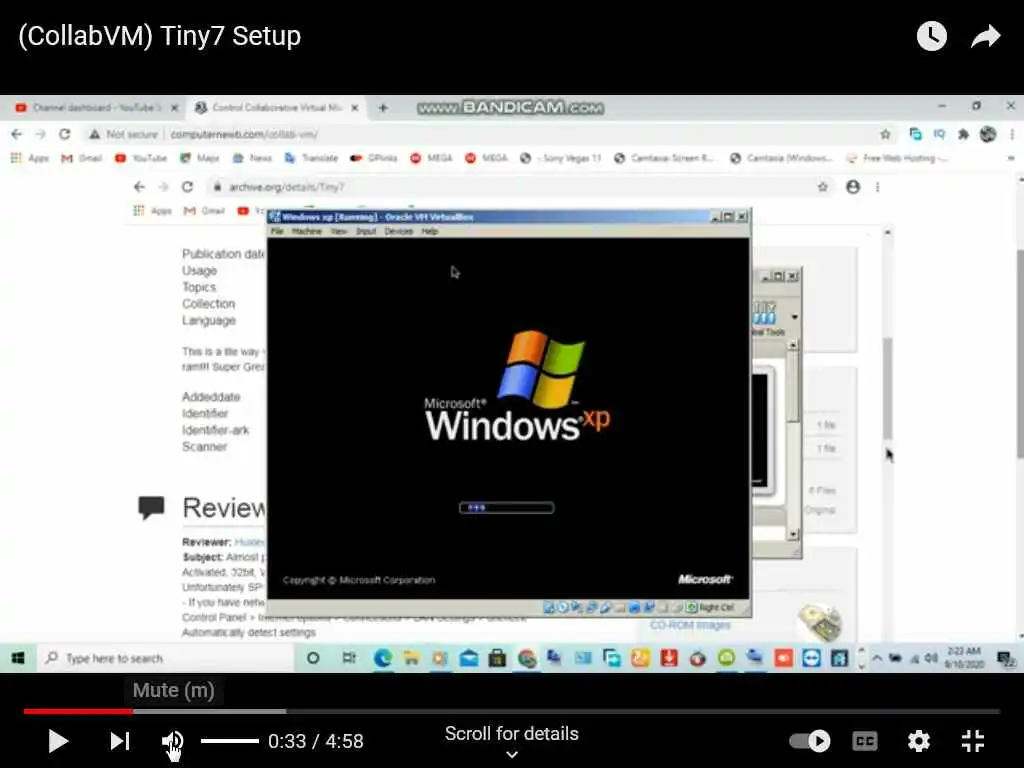This screenshot has width=1024, height=768.
Task: Mute the video with speaker icon
Action: 172,742
